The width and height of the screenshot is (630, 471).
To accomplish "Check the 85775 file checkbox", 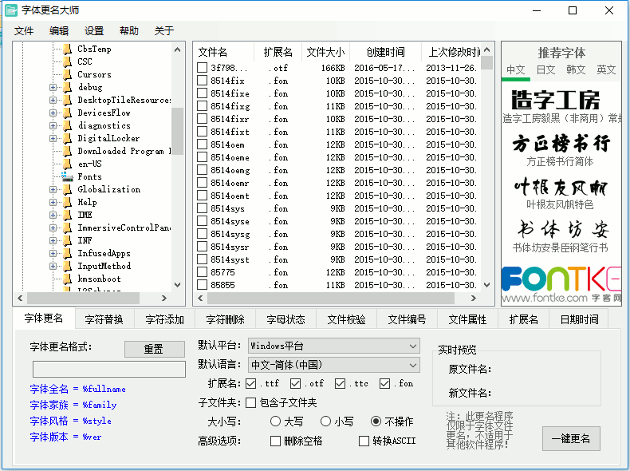I will (202, 272).
